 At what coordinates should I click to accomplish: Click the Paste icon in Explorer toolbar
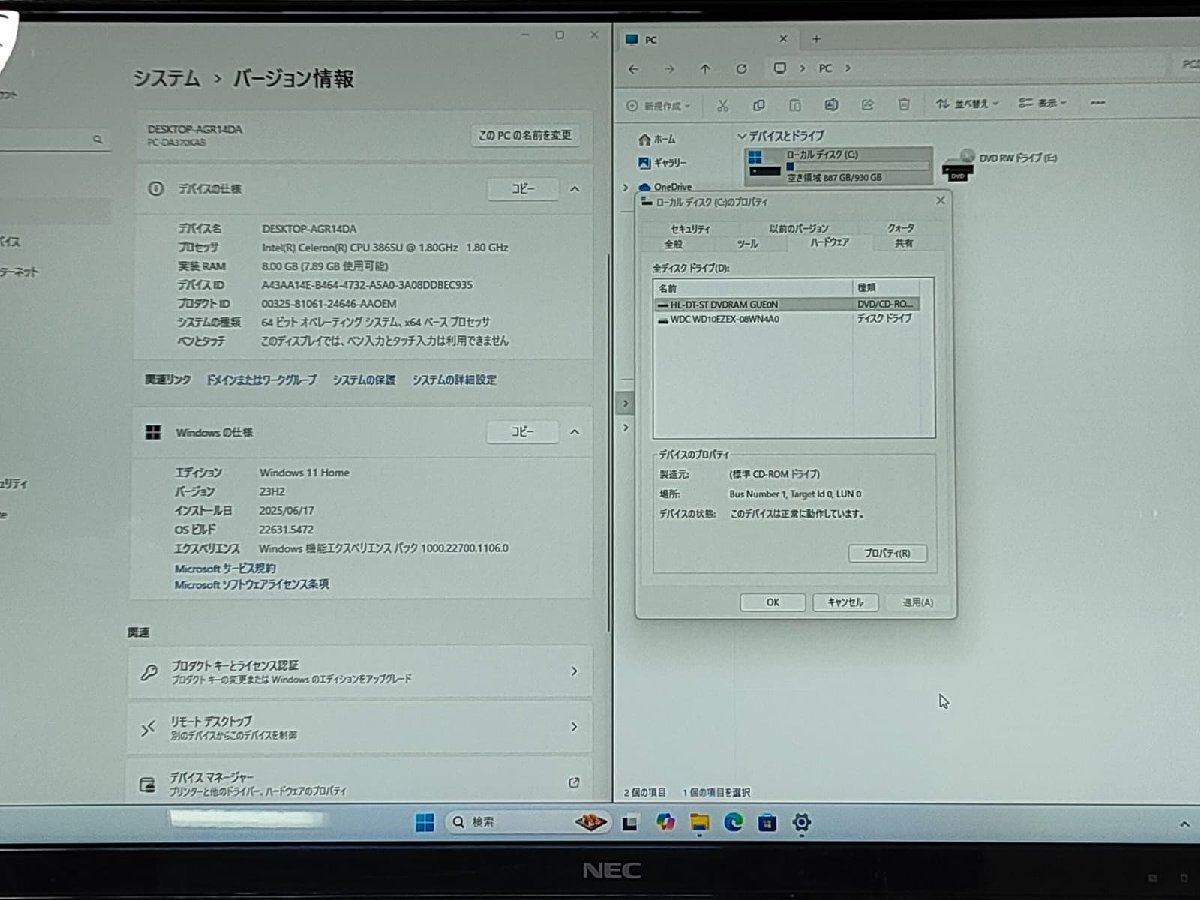[x=795, y=104]
